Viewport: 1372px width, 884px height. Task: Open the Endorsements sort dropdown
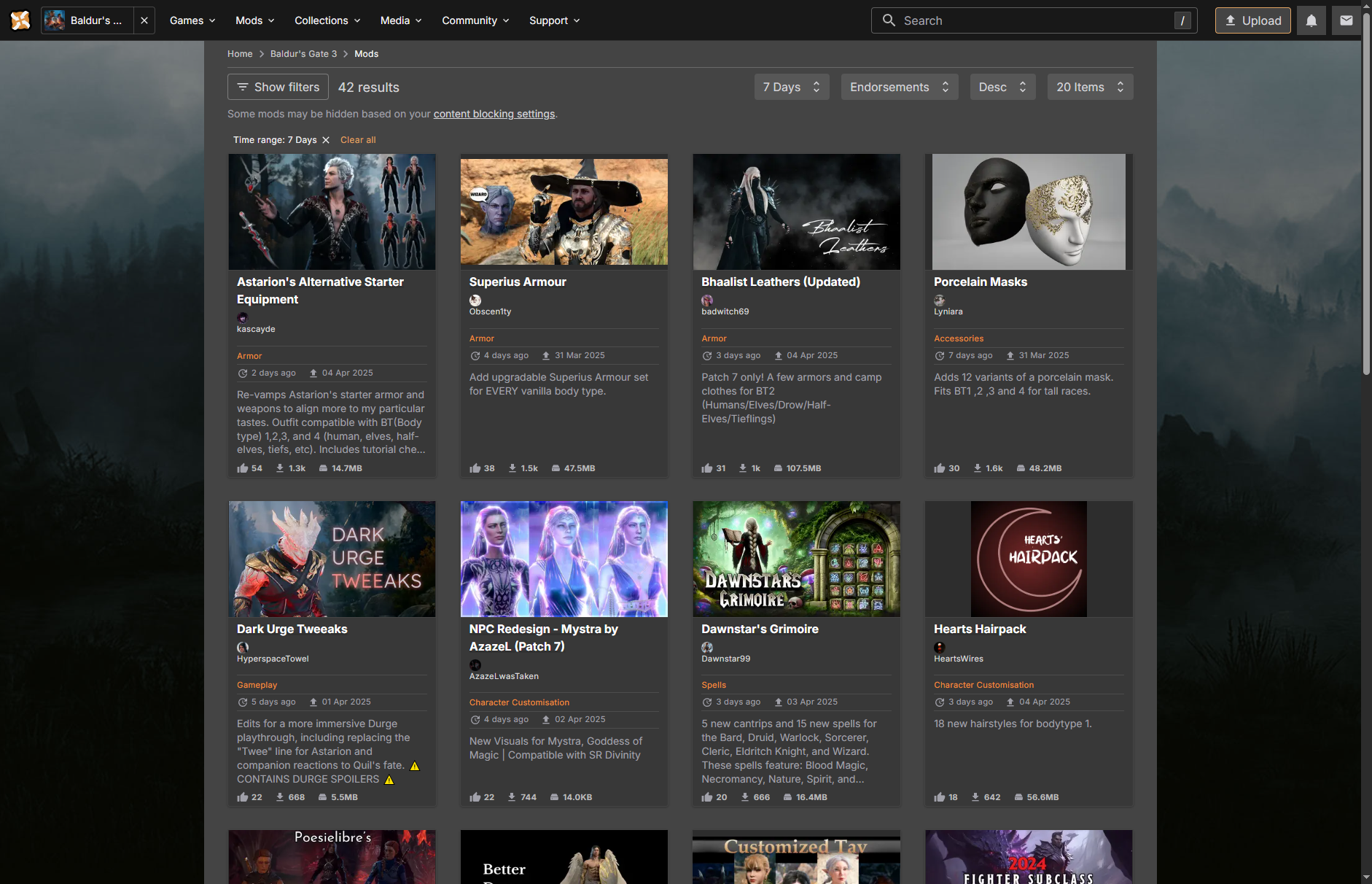pos(900,87)
